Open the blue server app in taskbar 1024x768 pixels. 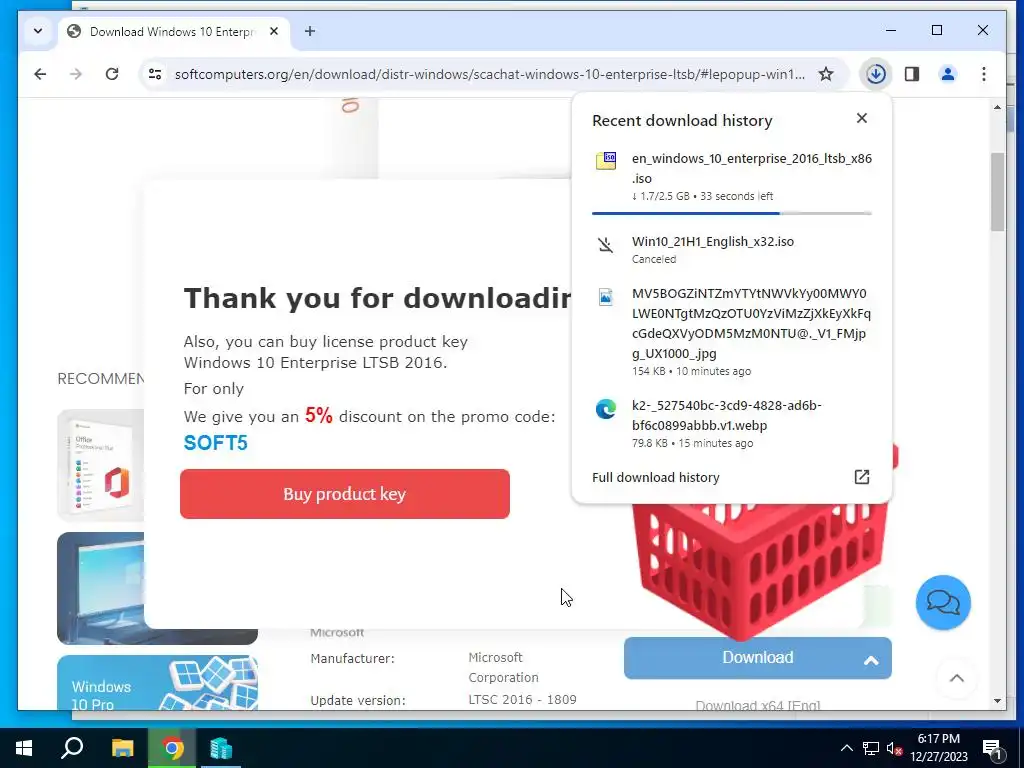pos(221,748)
